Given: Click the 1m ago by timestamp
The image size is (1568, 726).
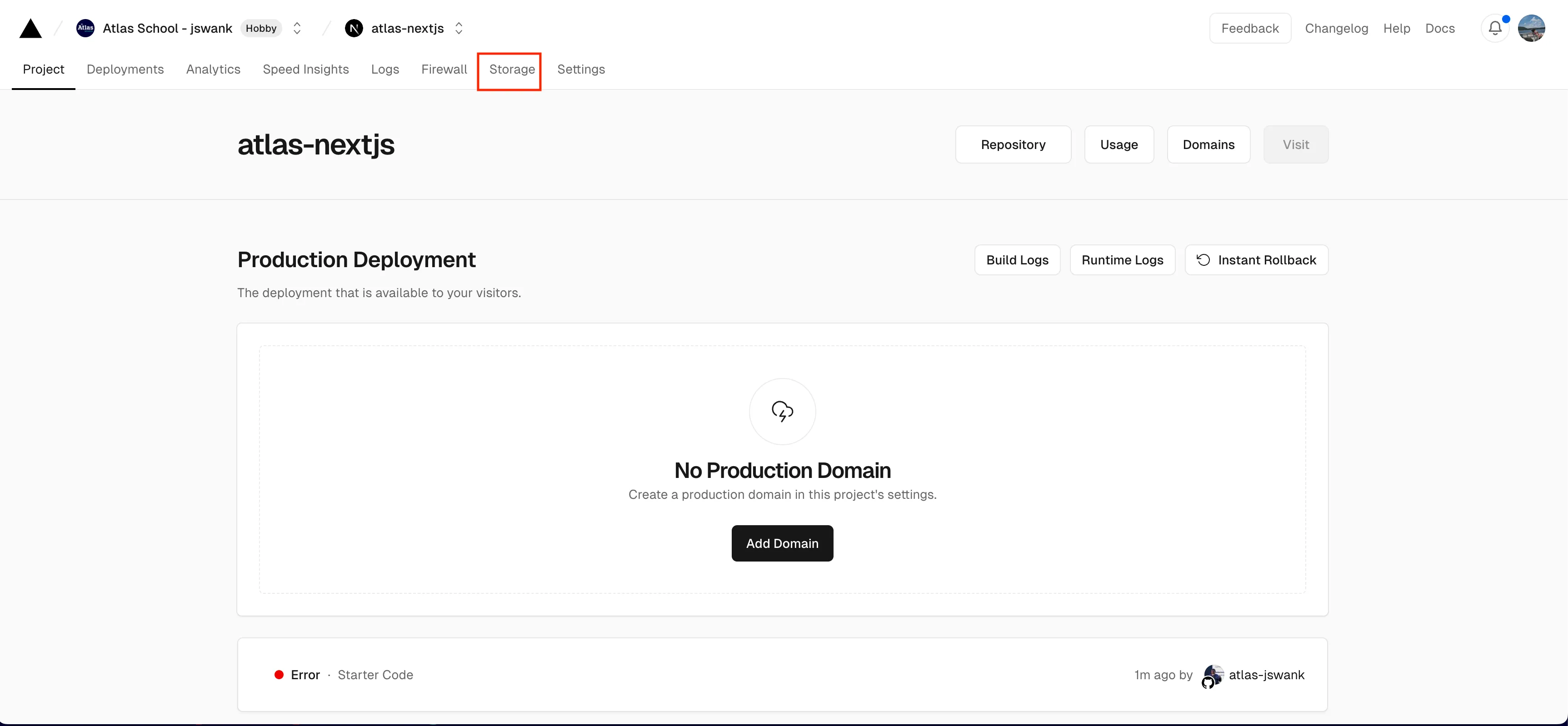Looking at the screenshot, I should point(1163,675).
